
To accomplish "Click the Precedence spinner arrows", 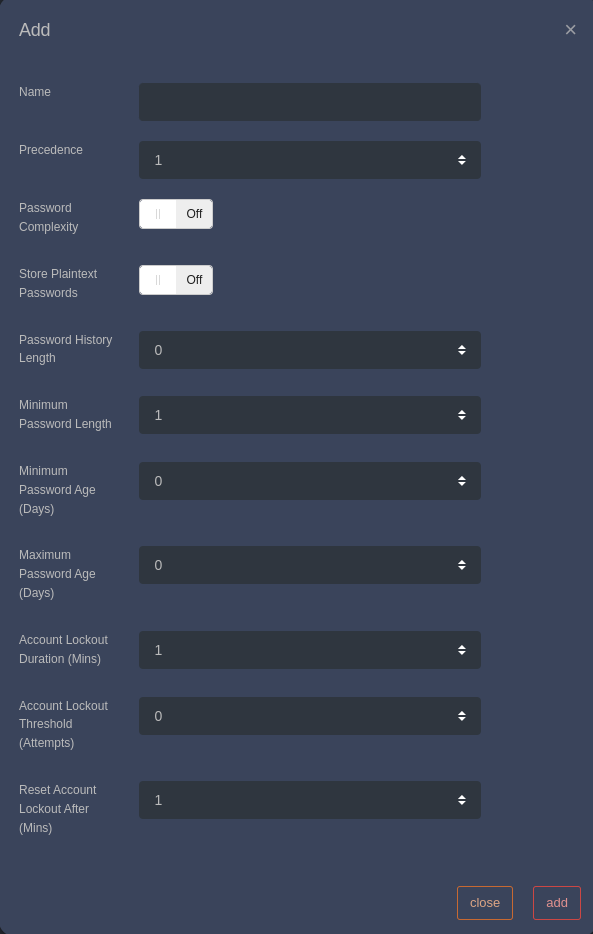I will pyautogui.click(x=461, y=160).
